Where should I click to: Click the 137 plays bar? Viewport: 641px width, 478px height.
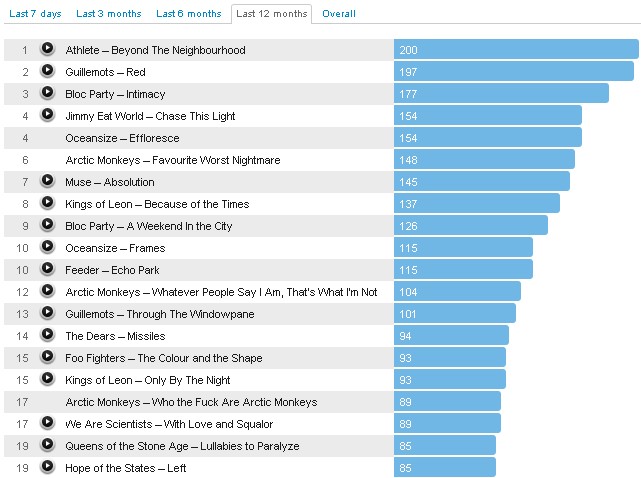477,204
